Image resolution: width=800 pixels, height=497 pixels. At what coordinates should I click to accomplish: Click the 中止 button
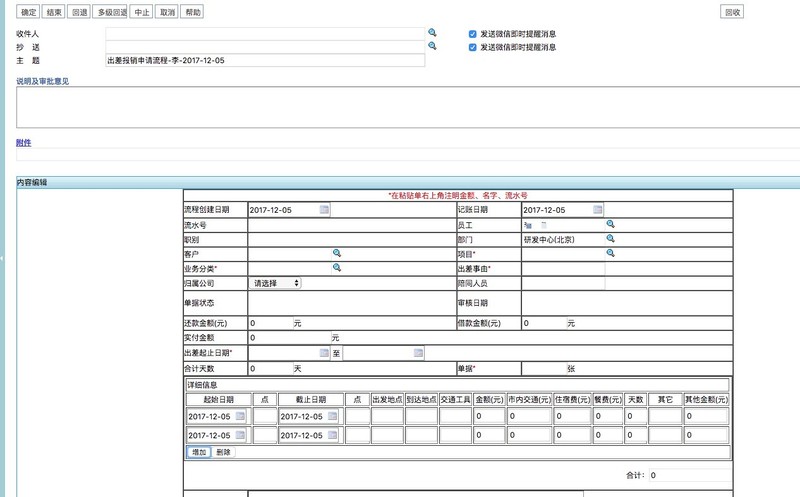tap(142, 12)
